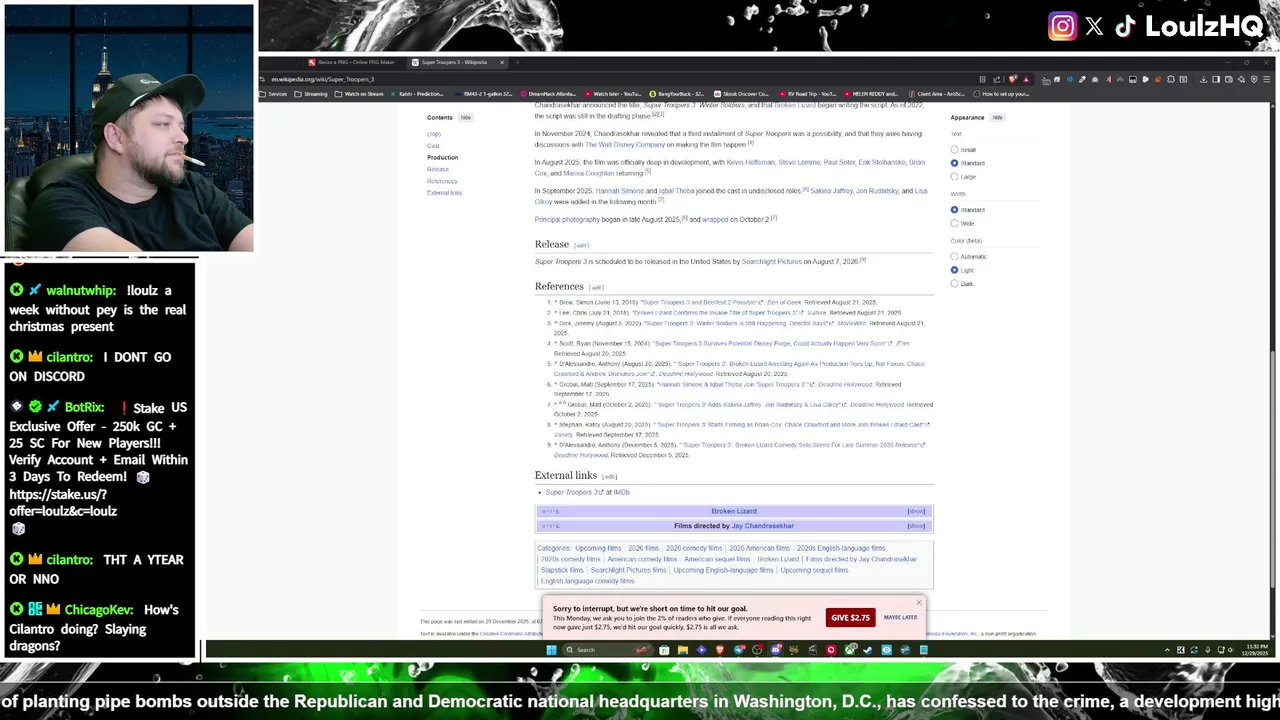This screenshot has height=720, width=1280.
Task: Open the BangYourBuck bookmark
Action: [676, 94]
